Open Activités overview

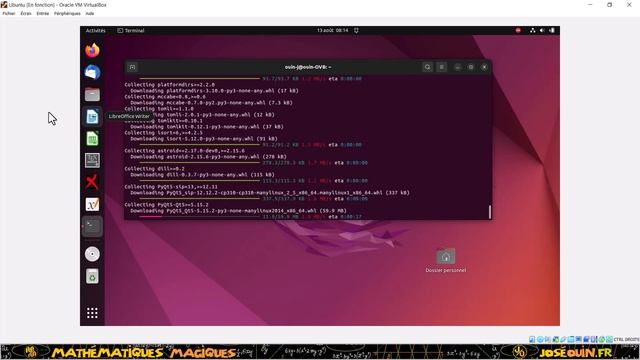pos(96,31)
